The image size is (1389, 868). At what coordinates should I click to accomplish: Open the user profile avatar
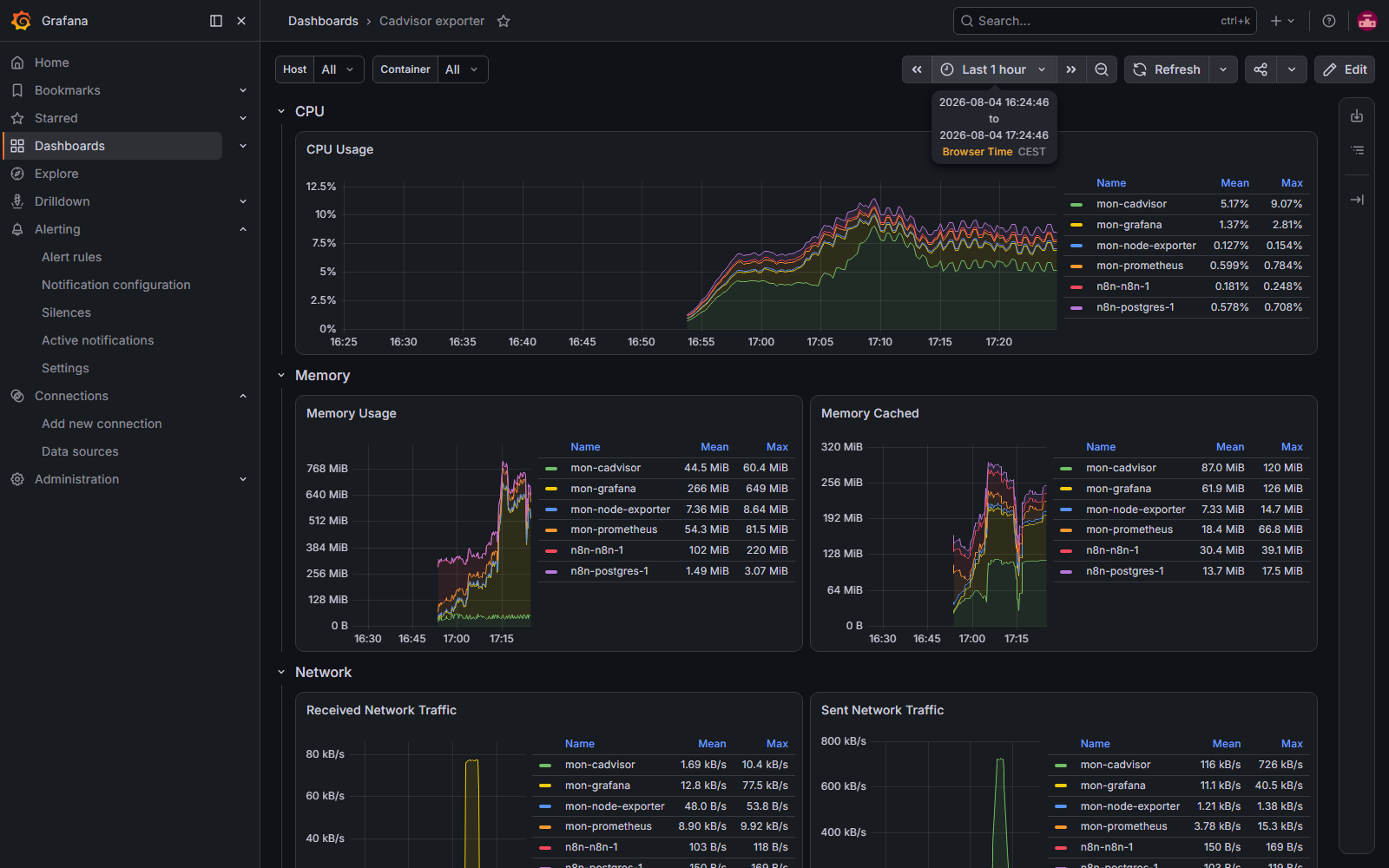(1367, 21)
